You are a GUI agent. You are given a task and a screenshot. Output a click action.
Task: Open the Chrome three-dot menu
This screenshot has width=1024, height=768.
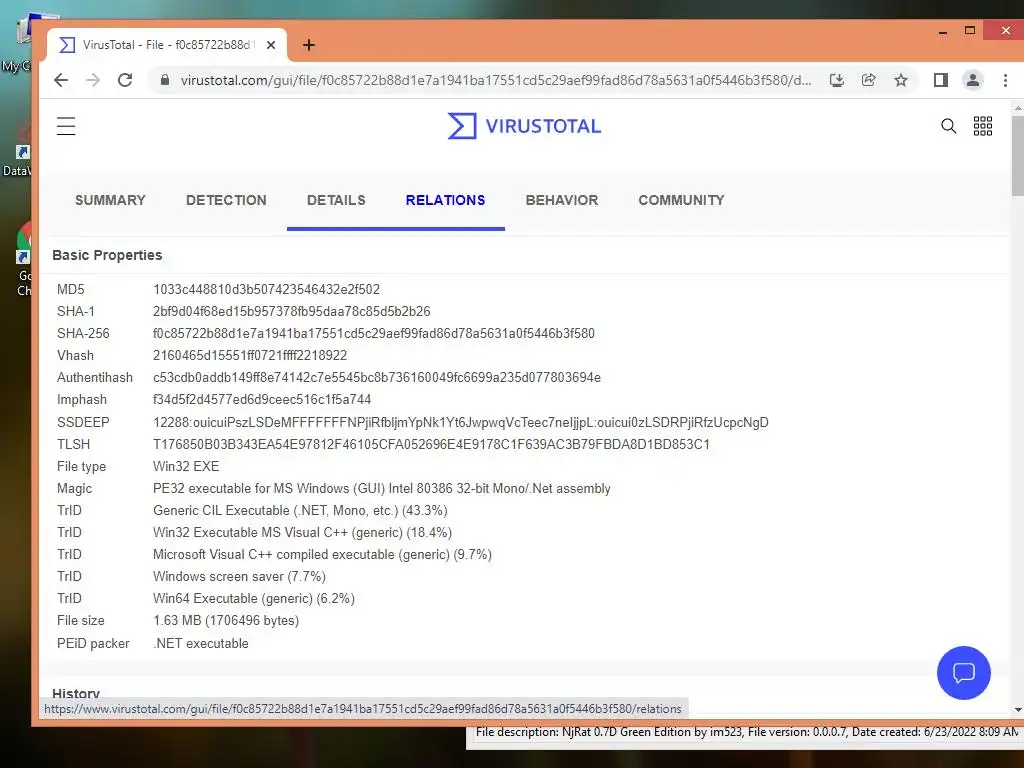[x=1005, y=80]
